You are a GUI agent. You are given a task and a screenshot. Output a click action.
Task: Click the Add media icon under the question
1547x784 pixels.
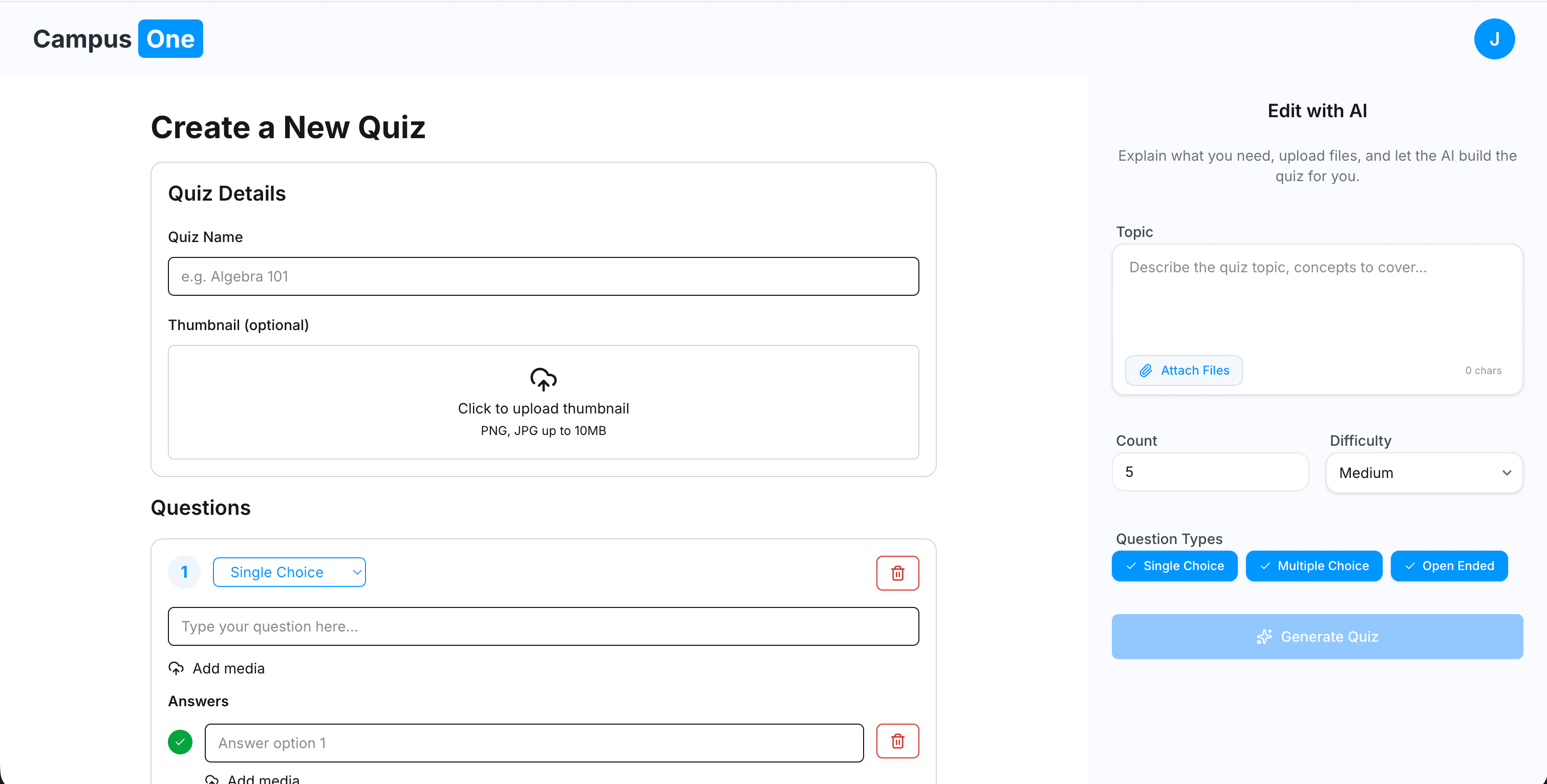pos(177,668)
